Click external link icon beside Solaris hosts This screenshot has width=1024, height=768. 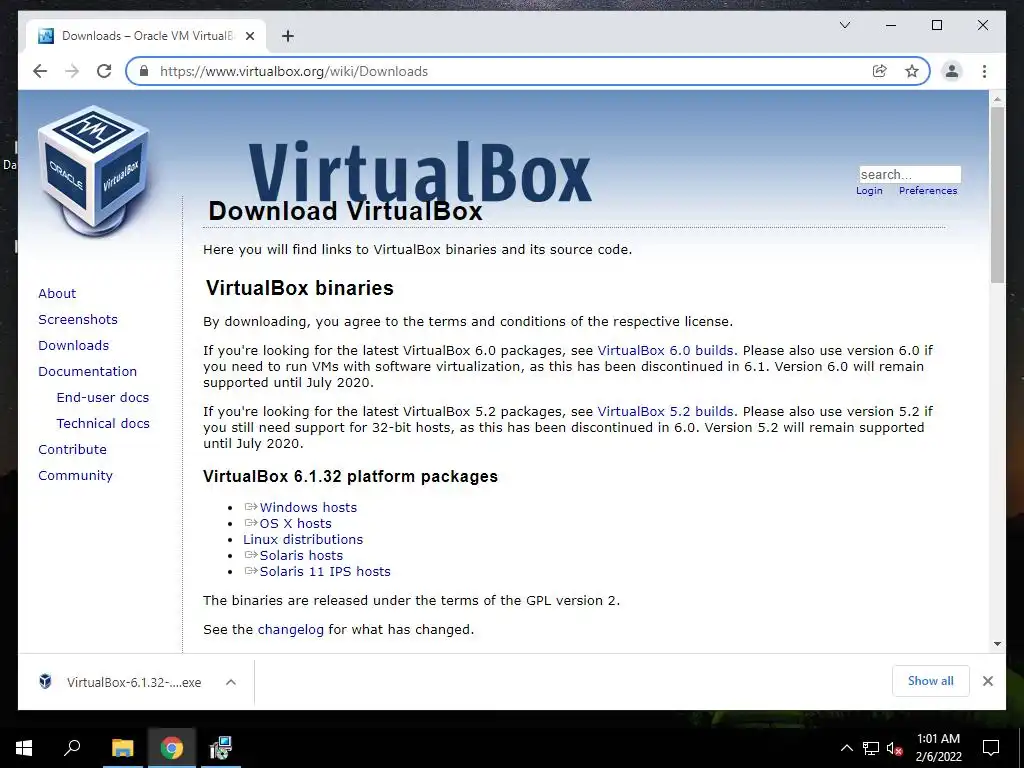[251, 554]
